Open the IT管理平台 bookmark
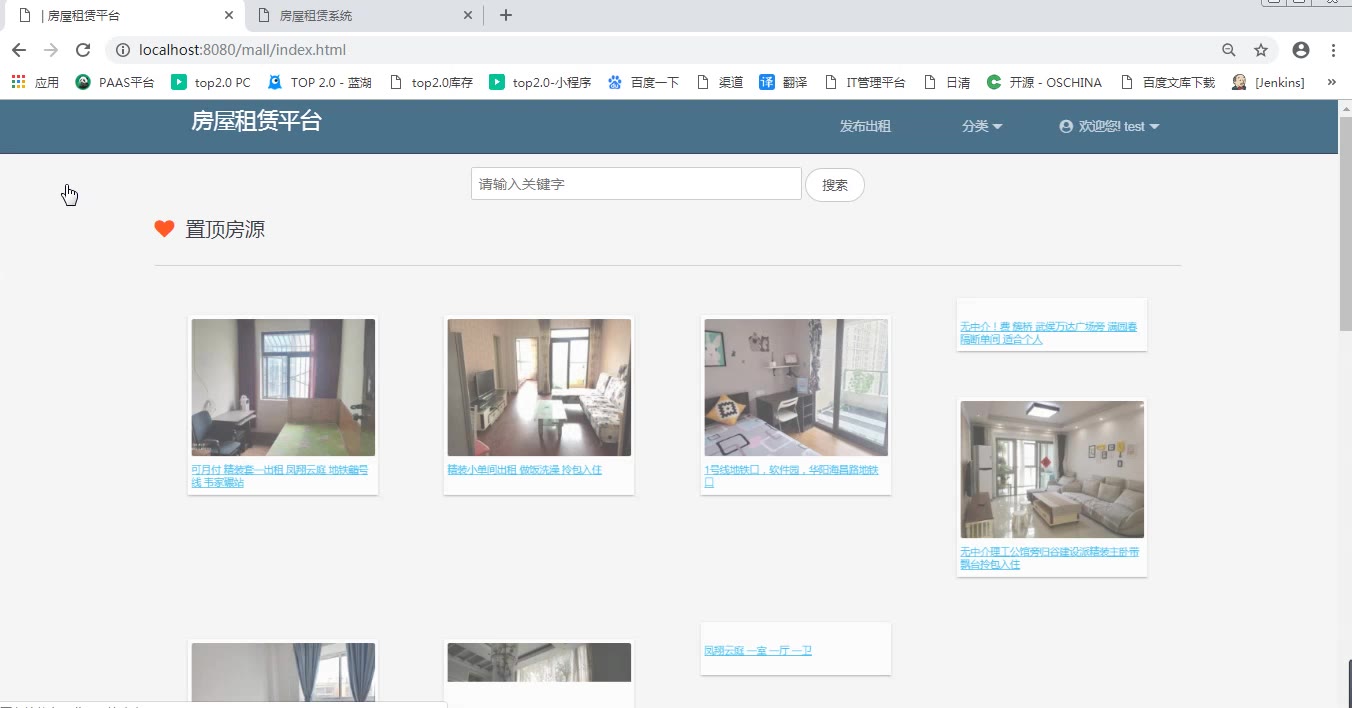Viewport: 1352px width, 708px height. click(x=864, y=82)
